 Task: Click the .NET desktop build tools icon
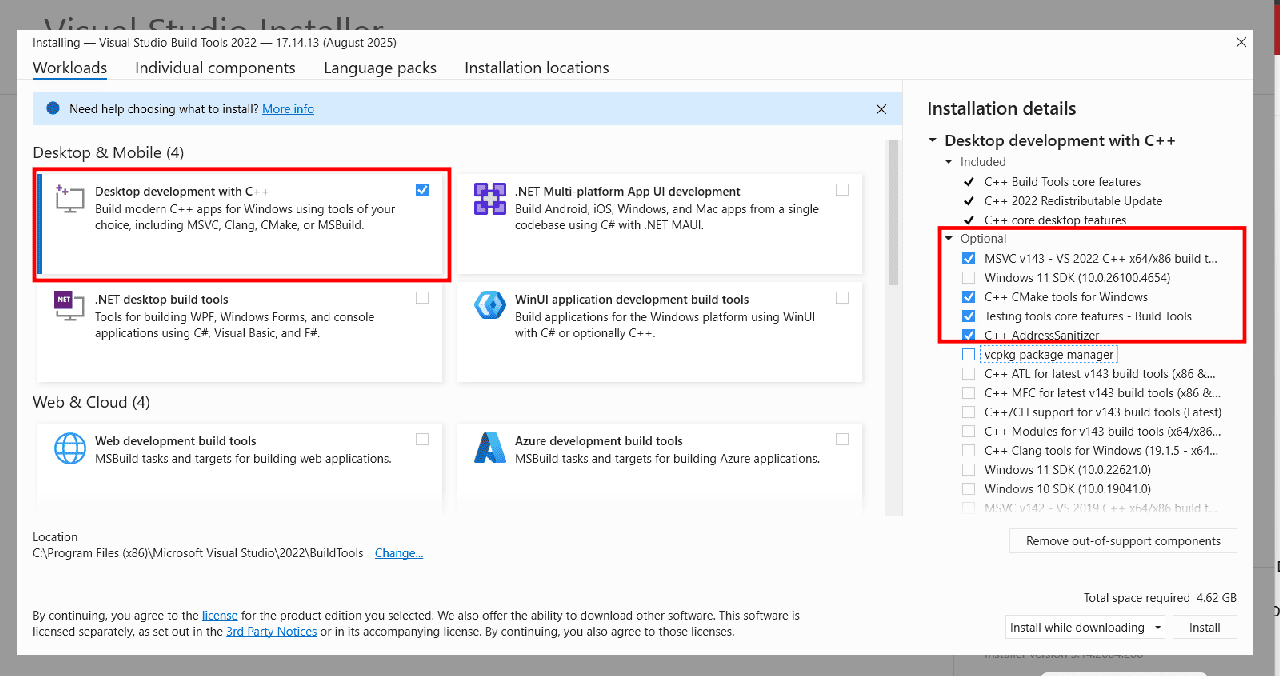(x=69, y=306)
